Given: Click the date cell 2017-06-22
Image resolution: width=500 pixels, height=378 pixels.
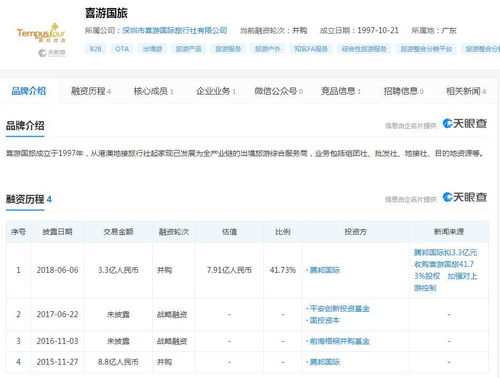Looking at the screenshot, I should click(x=57, y=314).
